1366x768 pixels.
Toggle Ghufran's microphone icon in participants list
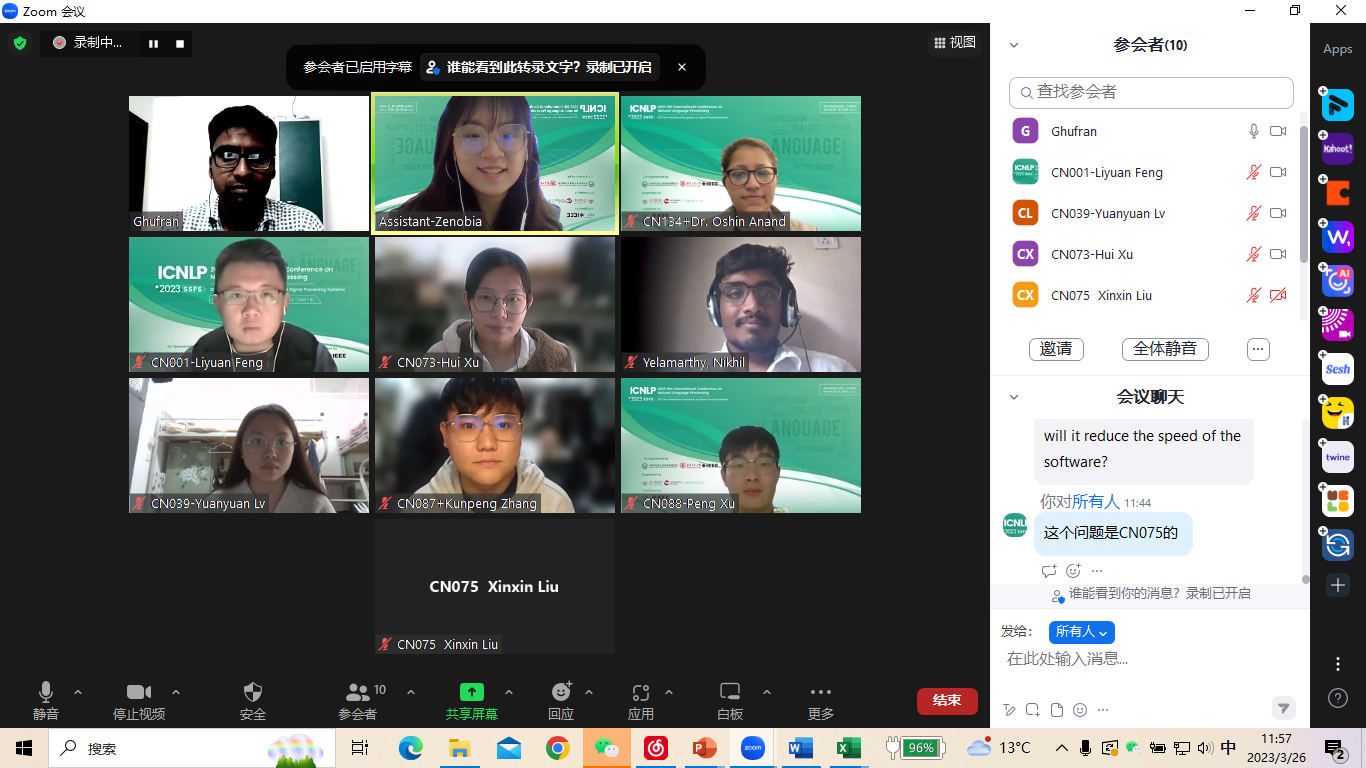pyautogui.click(x=1254, y=131)
